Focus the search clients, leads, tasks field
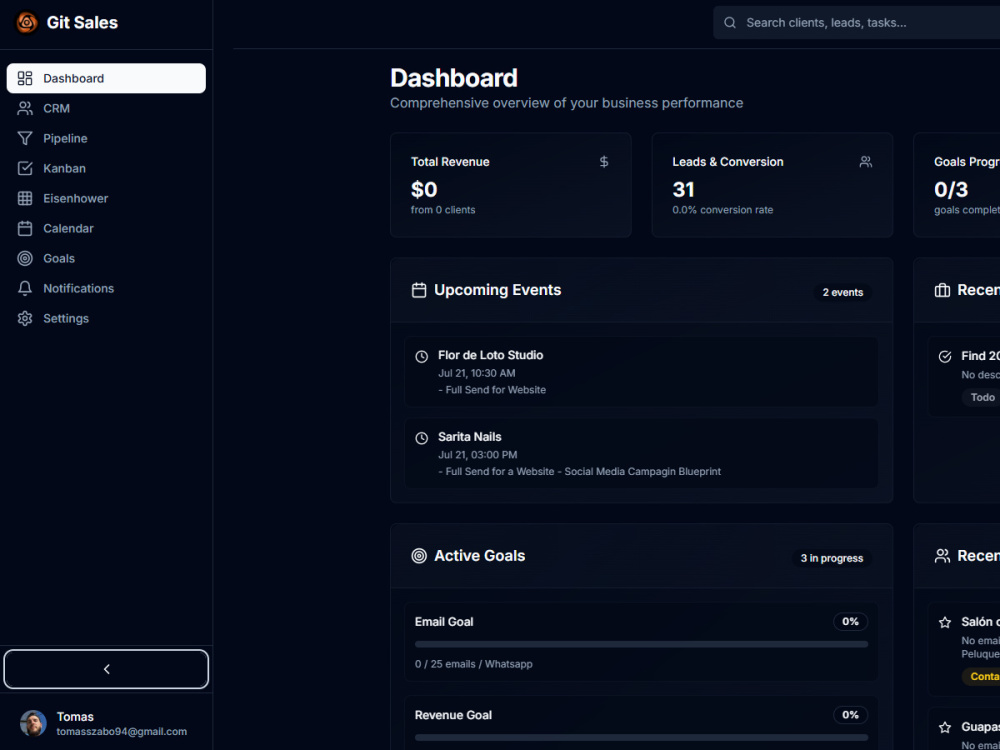 (857, 23)
